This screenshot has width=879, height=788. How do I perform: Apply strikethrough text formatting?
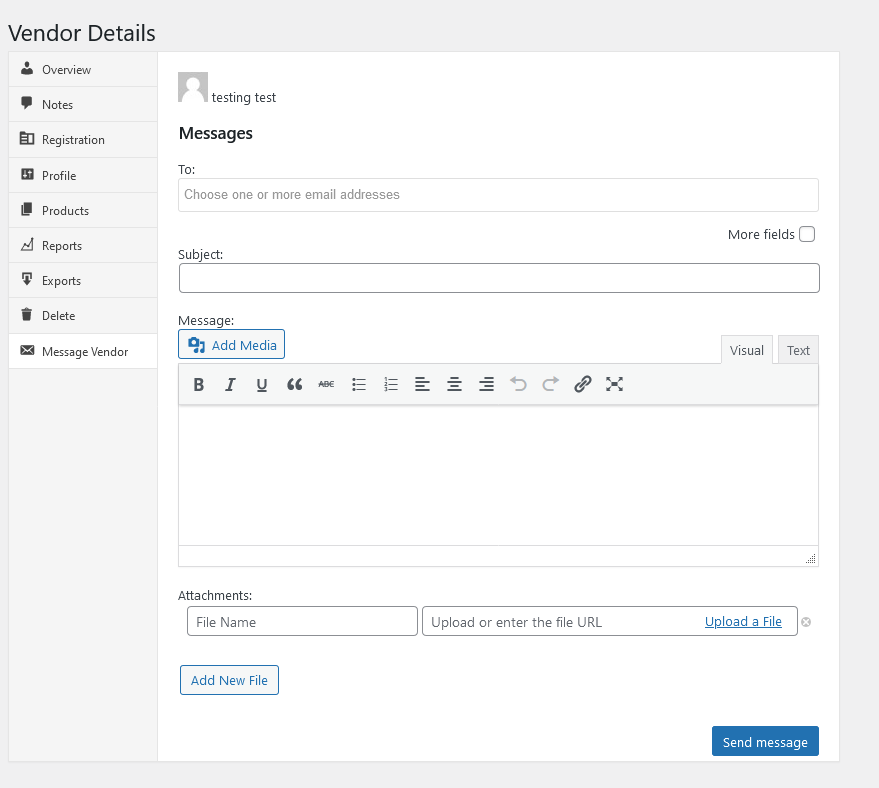point(326,384)
